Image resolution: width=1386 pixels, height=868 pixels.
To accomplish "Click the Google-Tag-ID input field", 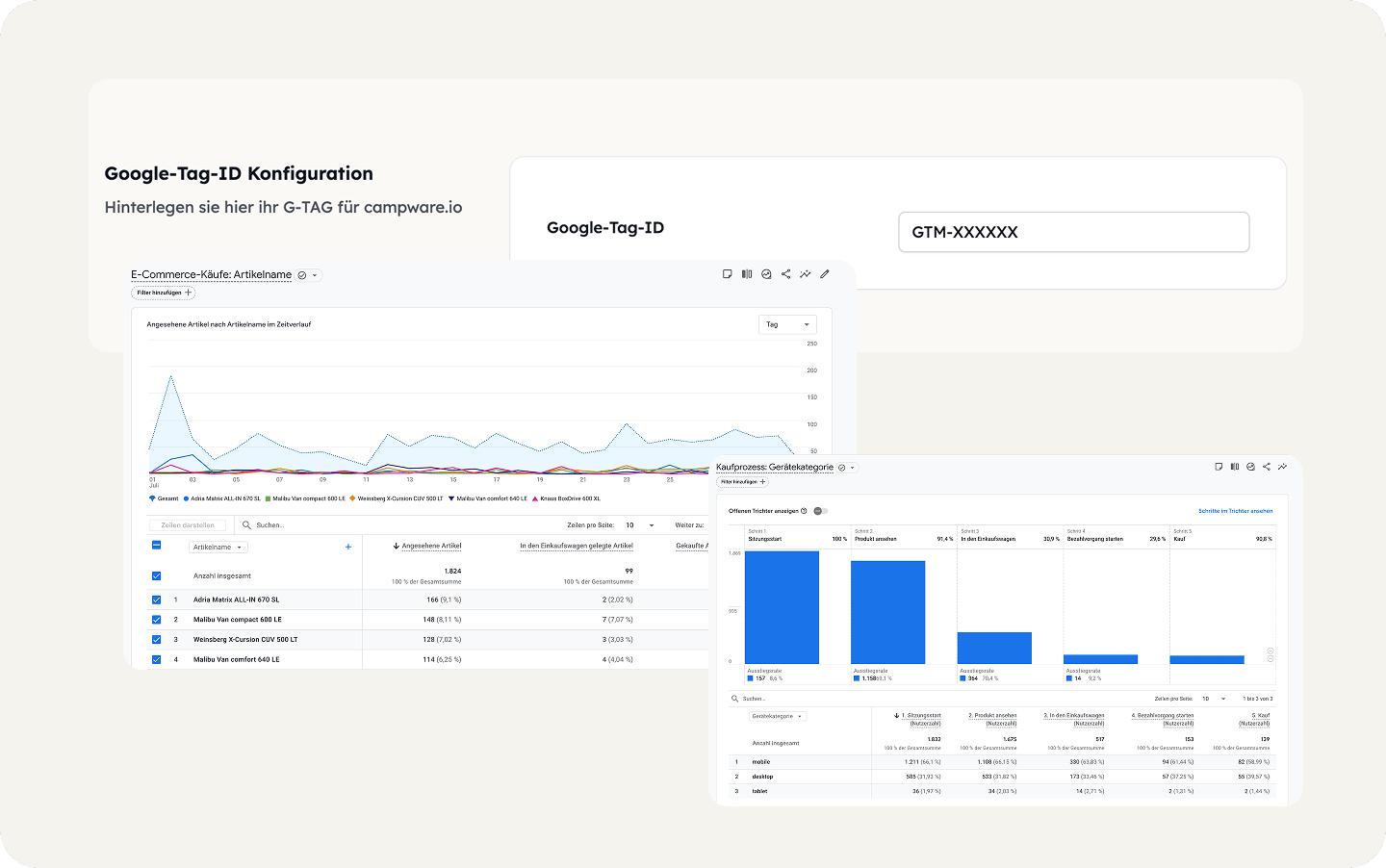I will 1073,232.
